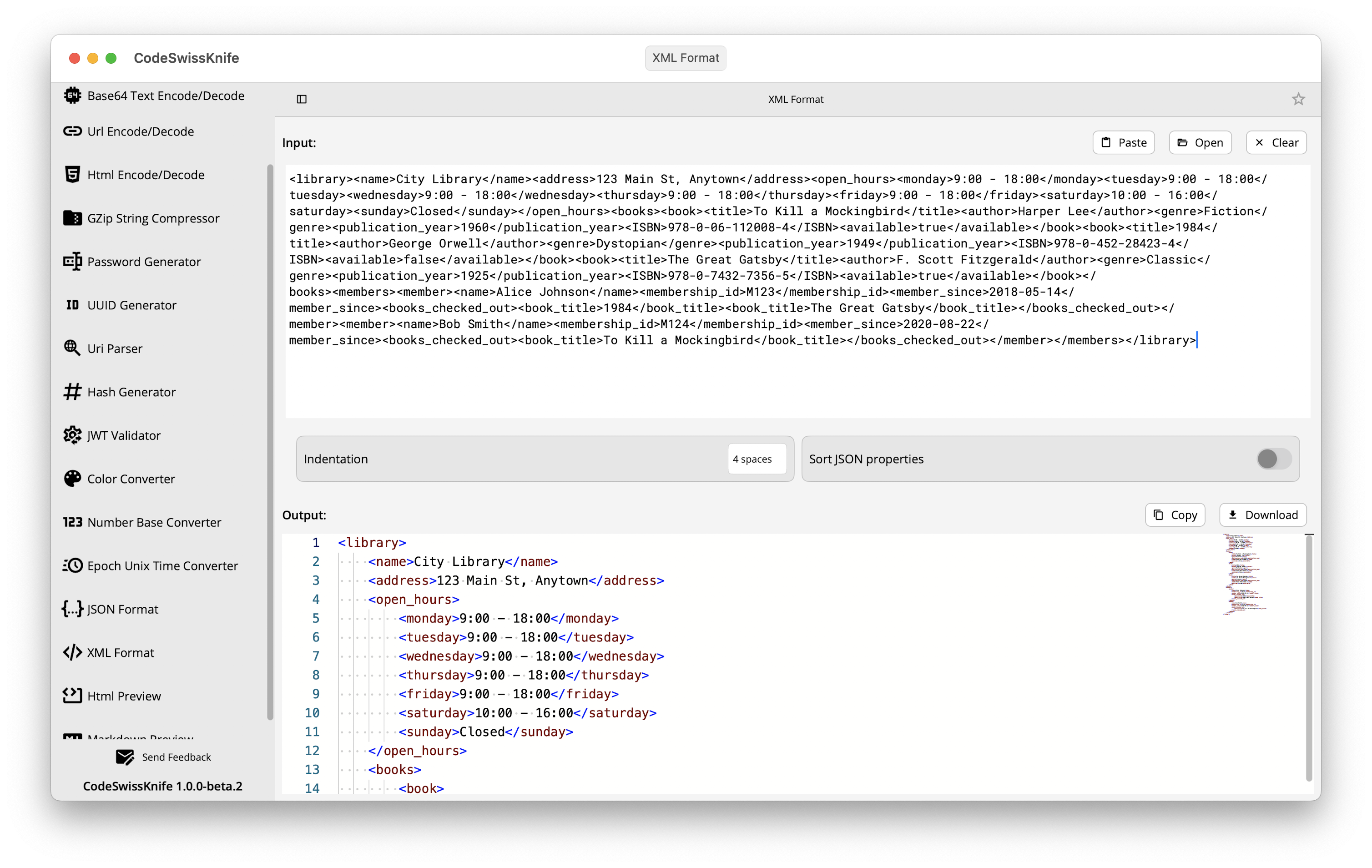
Task: Select Url Encode/Decode in the sidebar
Action: 140,131
